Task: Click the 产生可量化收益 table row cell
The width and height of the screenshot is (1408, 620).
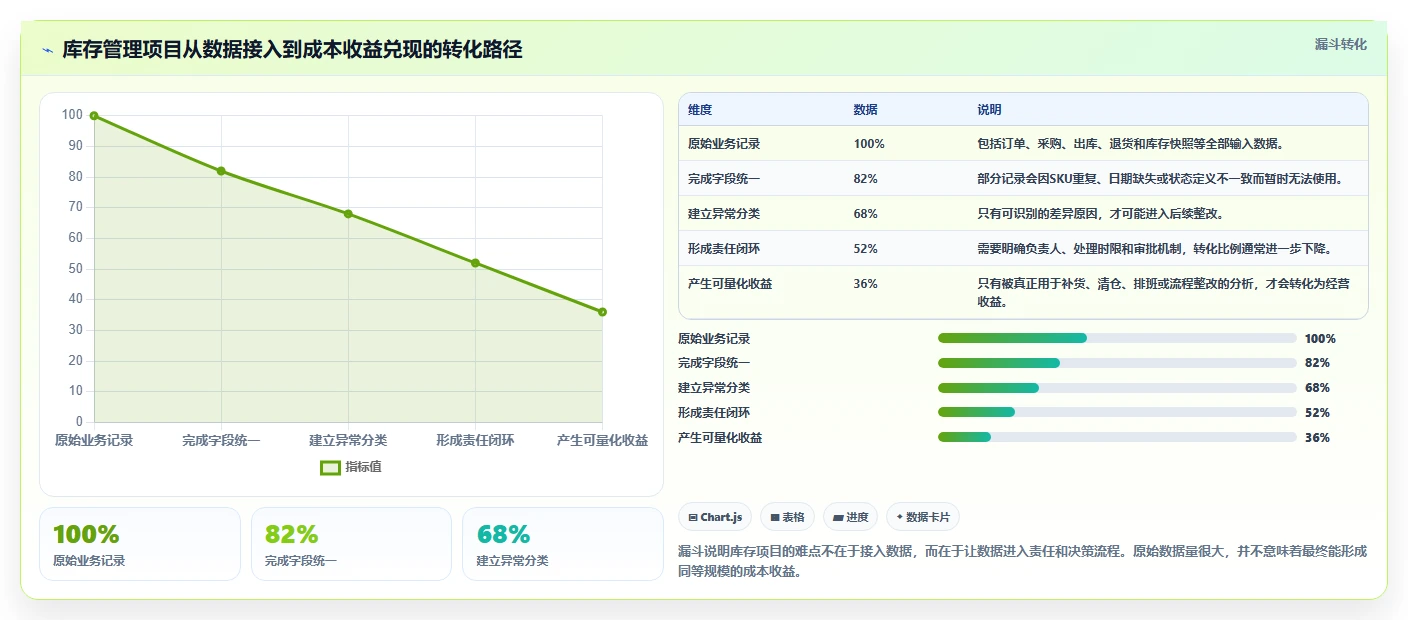Action: tap(730, 284)
